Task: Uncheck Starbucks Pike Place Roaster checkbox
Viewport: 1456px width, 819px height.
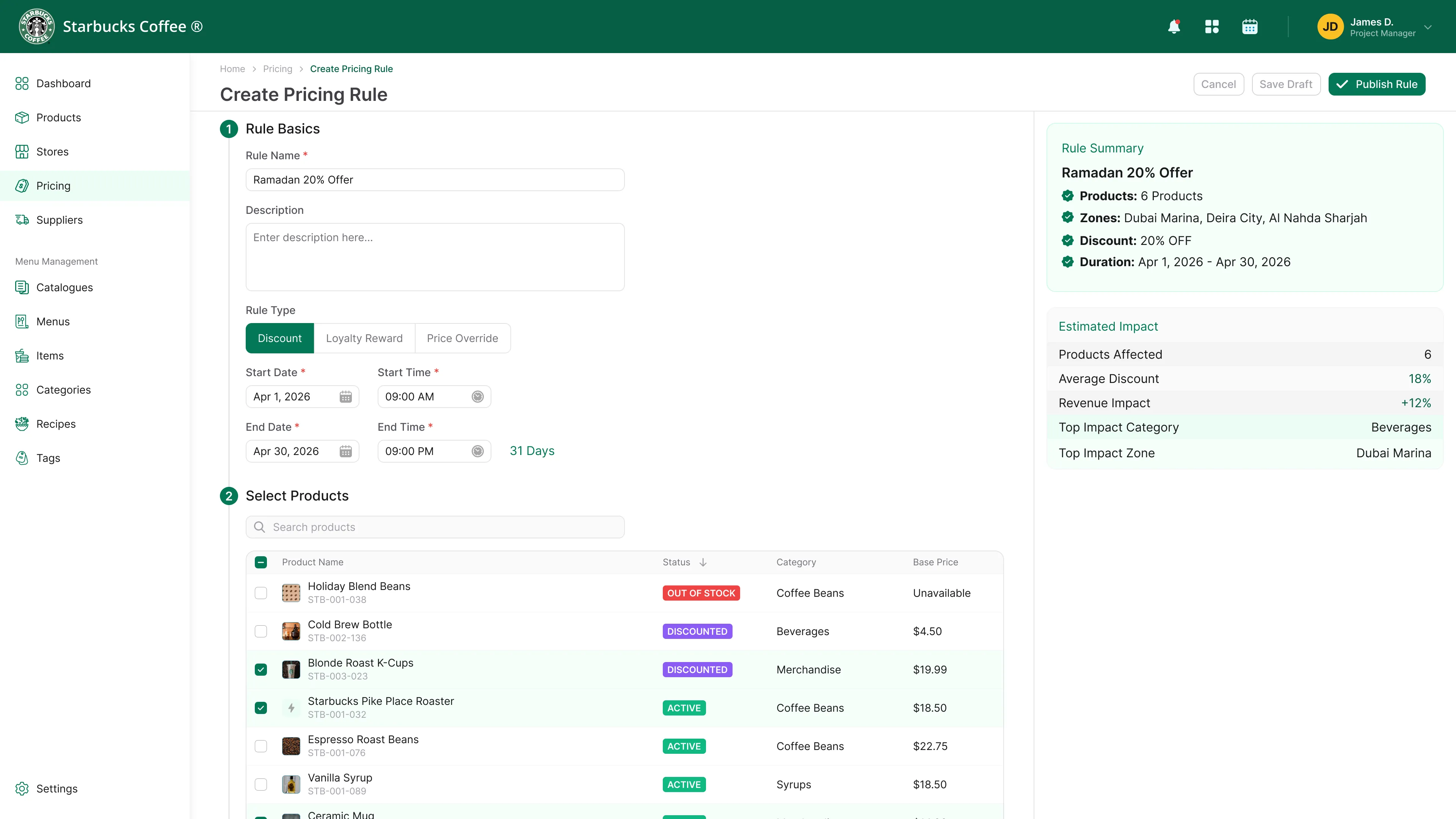Action: (260, 708)
